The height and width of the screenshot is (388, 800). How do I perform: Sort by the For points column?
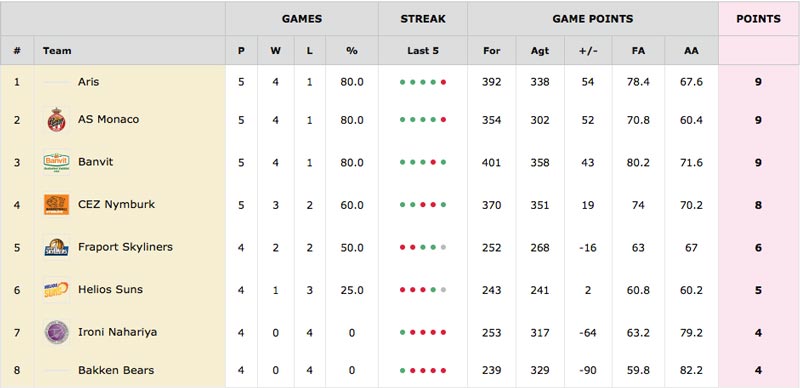pos(491,51)
